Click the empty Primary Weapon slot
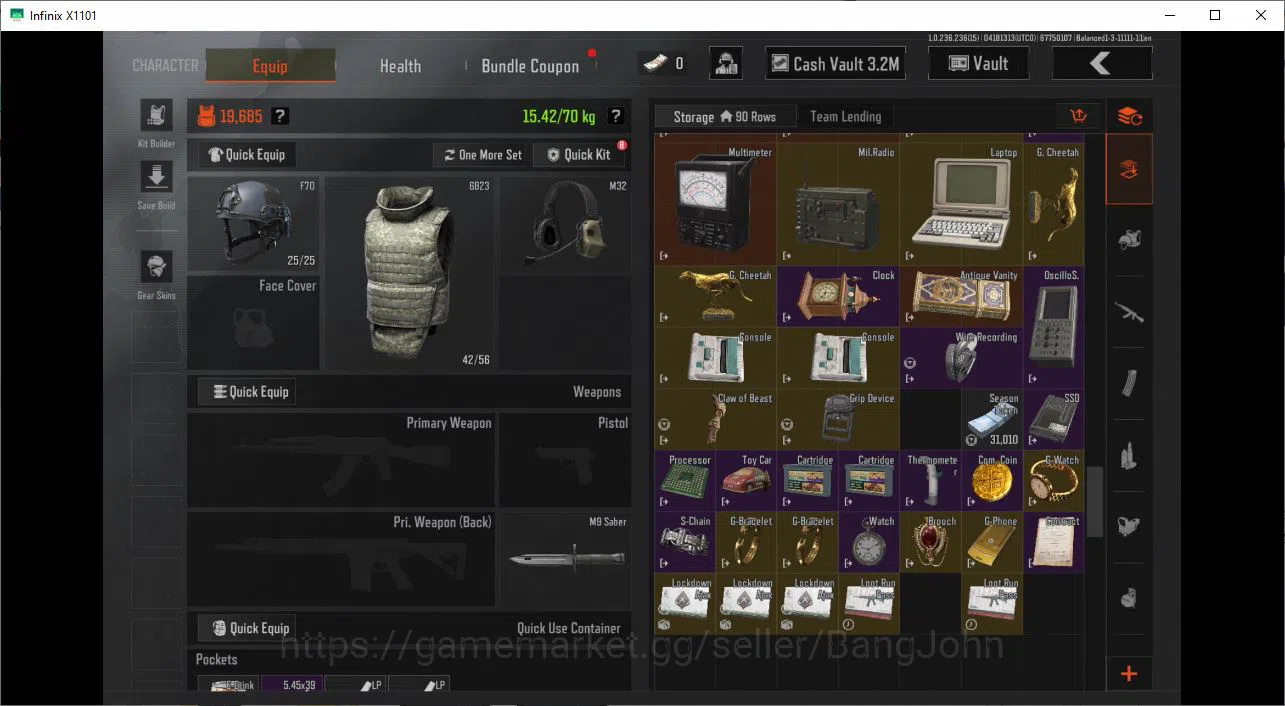This screenshot has width=1285, height=706. (x=341, y=459)
